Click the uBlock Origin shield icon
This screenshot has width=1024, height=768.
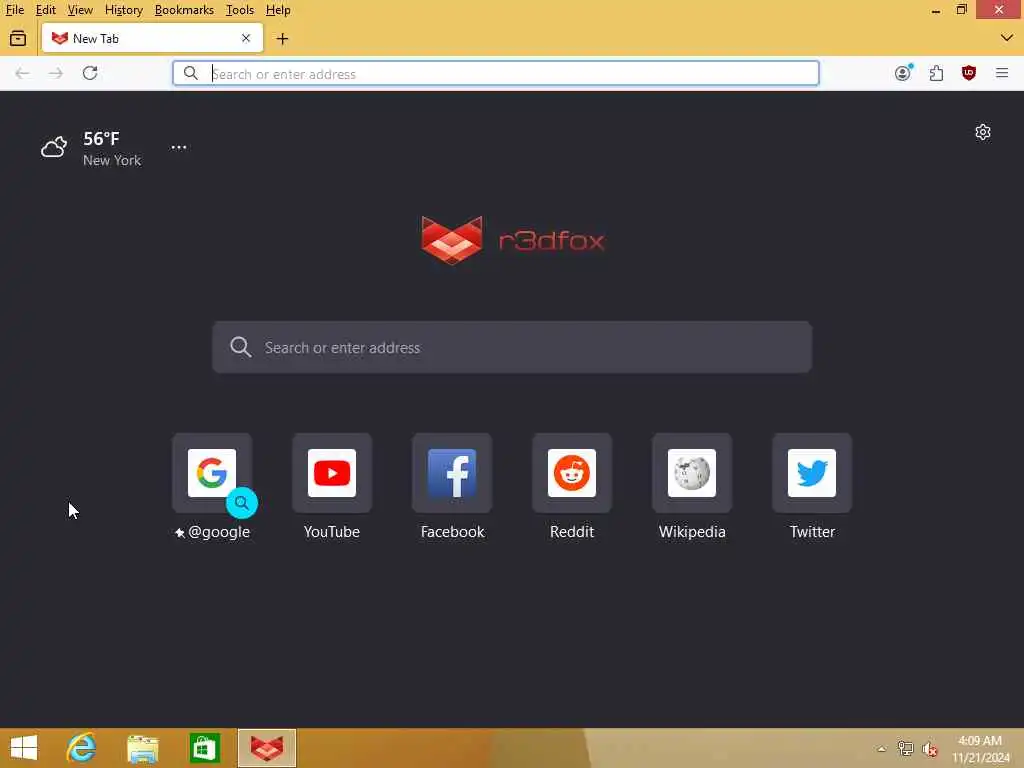tap(969, 73)
